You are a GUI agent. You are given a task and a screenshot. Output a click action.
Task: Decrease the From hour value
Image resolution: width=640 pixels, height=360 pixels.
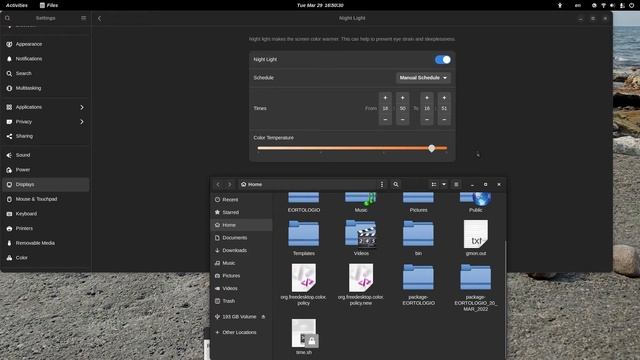click(385, 120)
